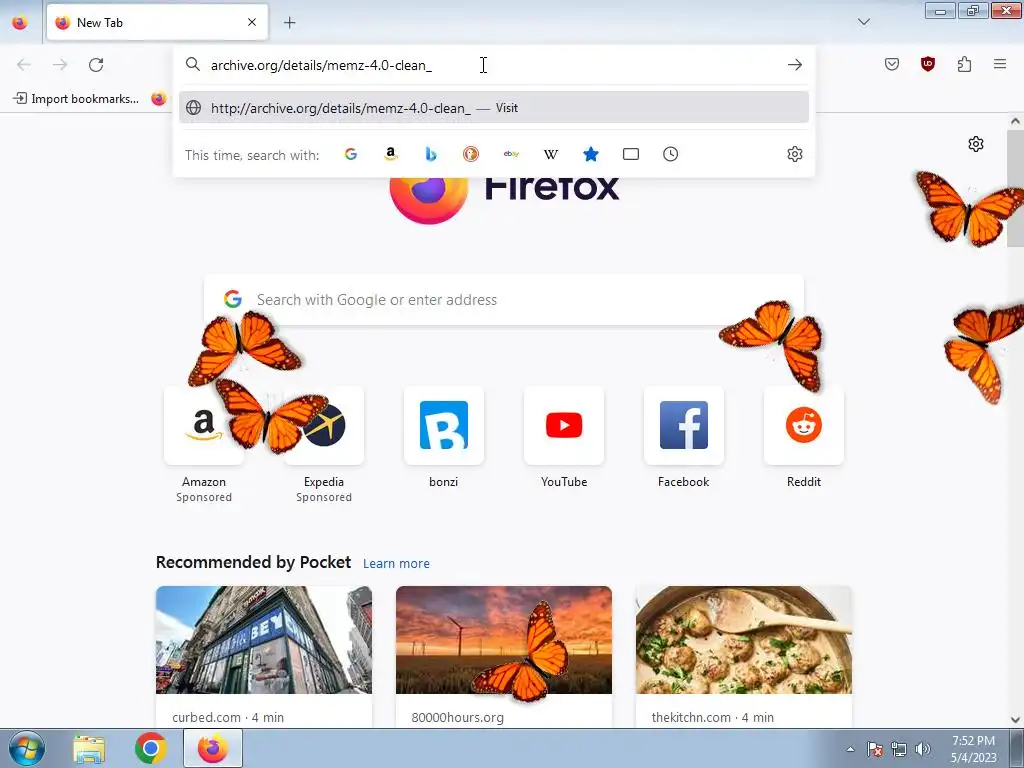Visit the archive.org memz suggestion row
The height and width of the screenshot is (768, 1024).
[494, 108]
